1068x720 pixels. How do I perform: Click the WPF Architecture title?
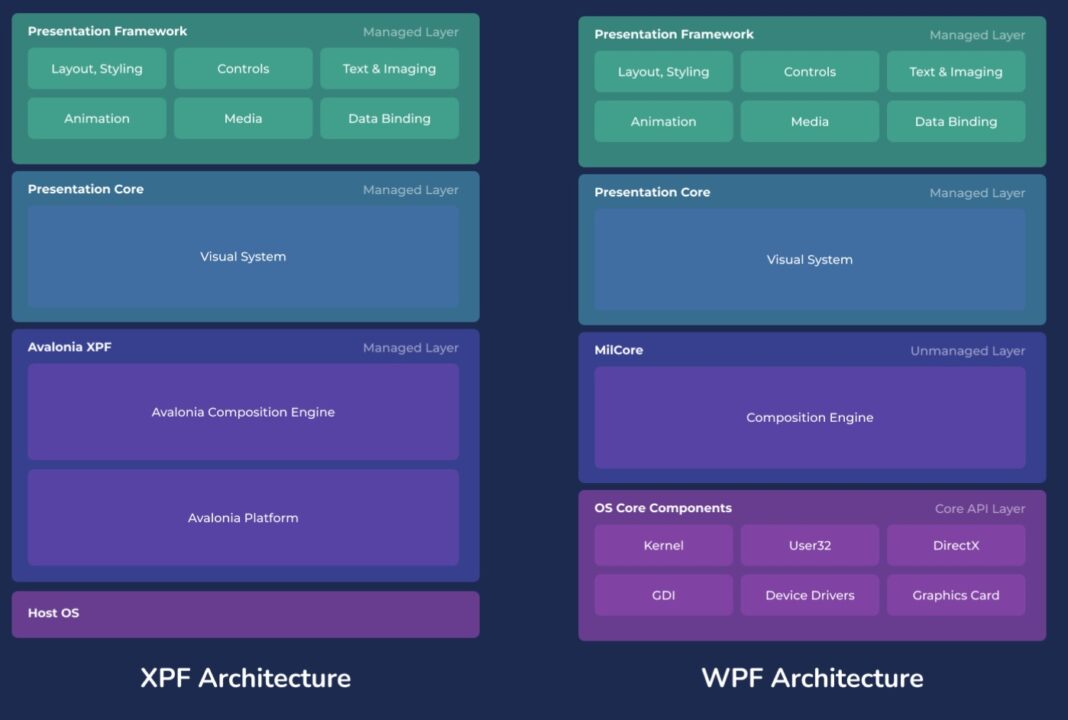(812, 678)
